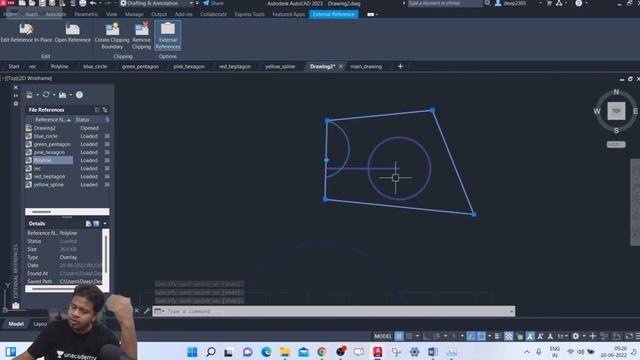Click in the command line input field
This screenshot has width=640, height=360.
333,311
